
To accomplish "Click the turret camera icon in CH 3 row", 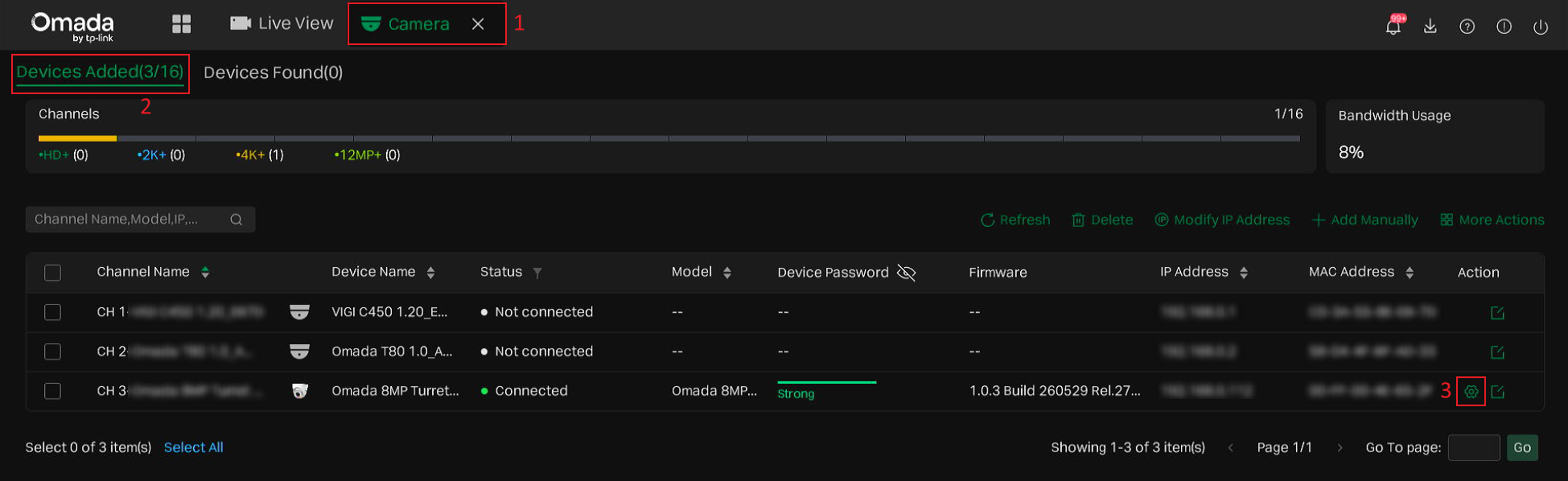I will point(300,391).
